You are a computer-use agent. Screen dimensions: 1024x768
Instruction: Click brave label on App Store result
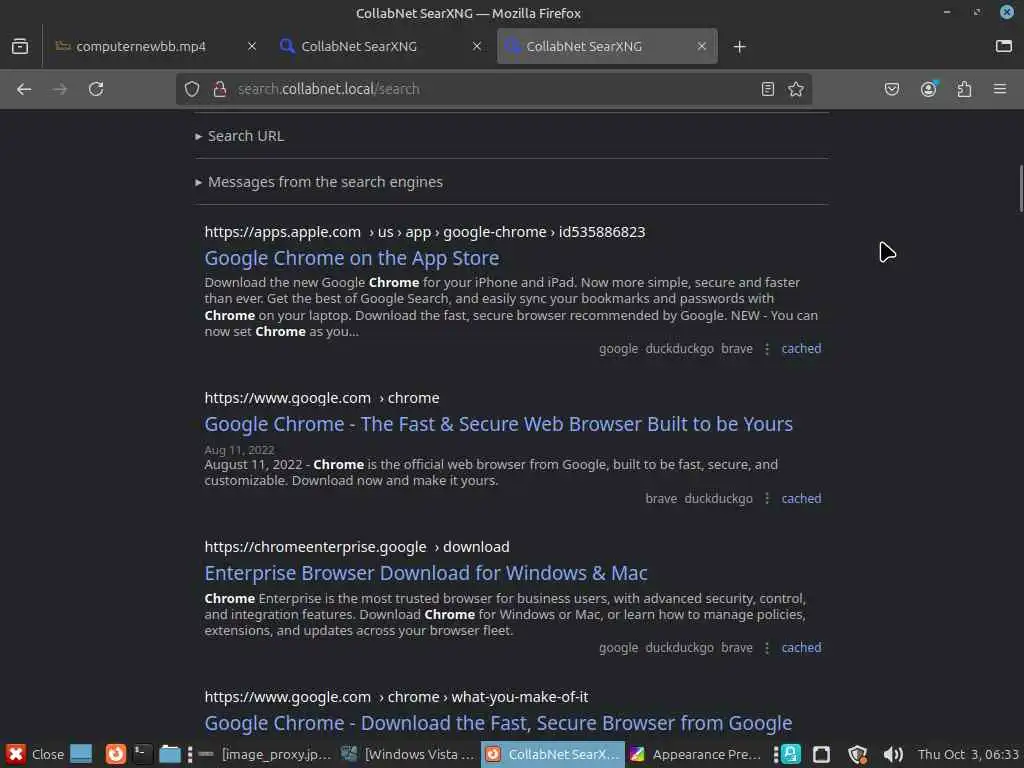point(737,349)
